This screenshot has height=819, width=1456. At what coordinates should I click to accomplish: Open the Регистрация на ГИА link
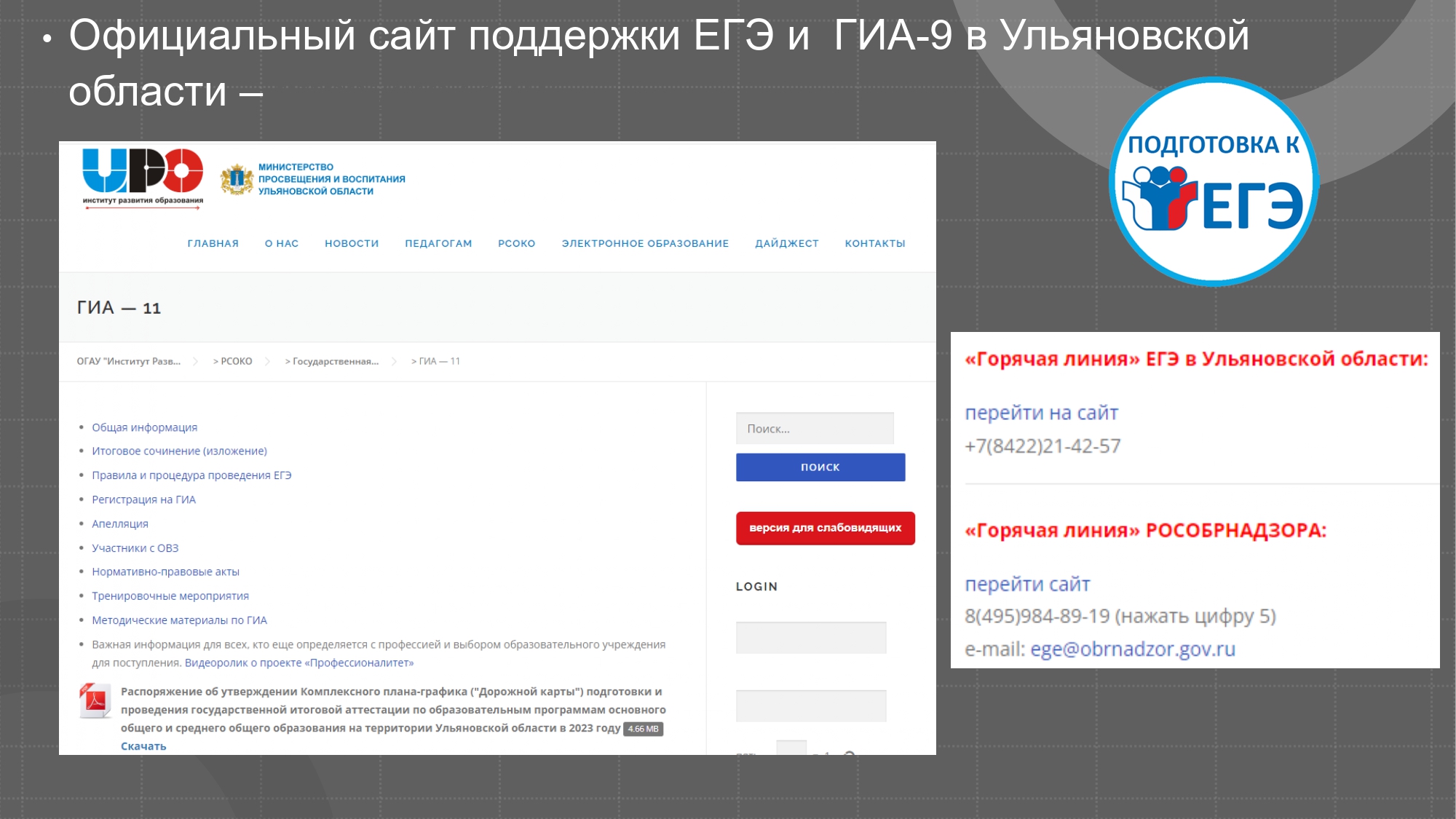pos(143,499)
